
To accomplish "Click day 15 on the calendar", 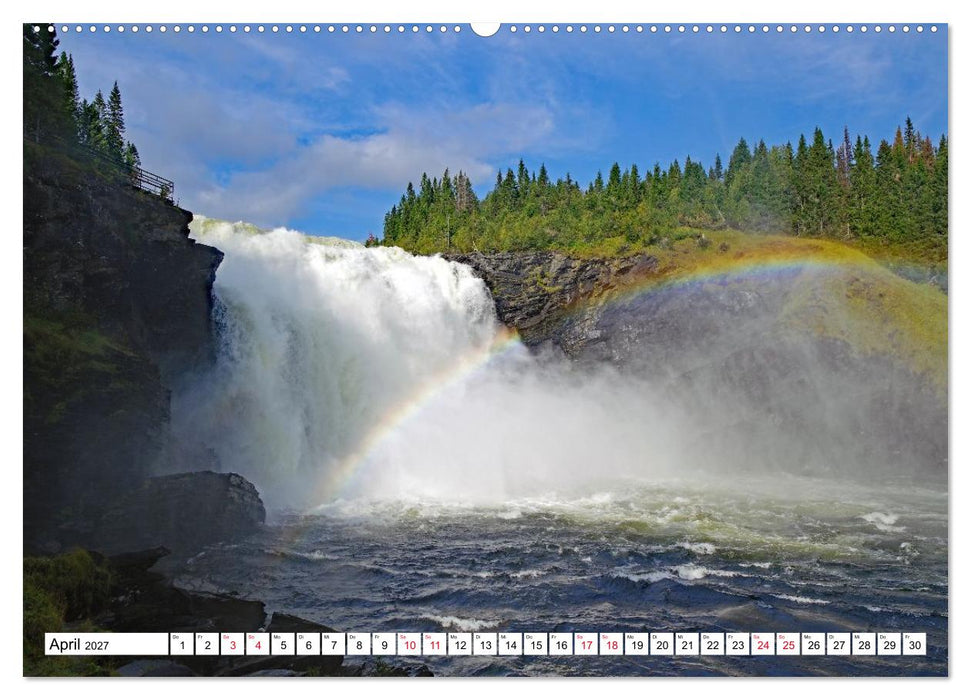I will pyautogui.click(x=536, y=644).
